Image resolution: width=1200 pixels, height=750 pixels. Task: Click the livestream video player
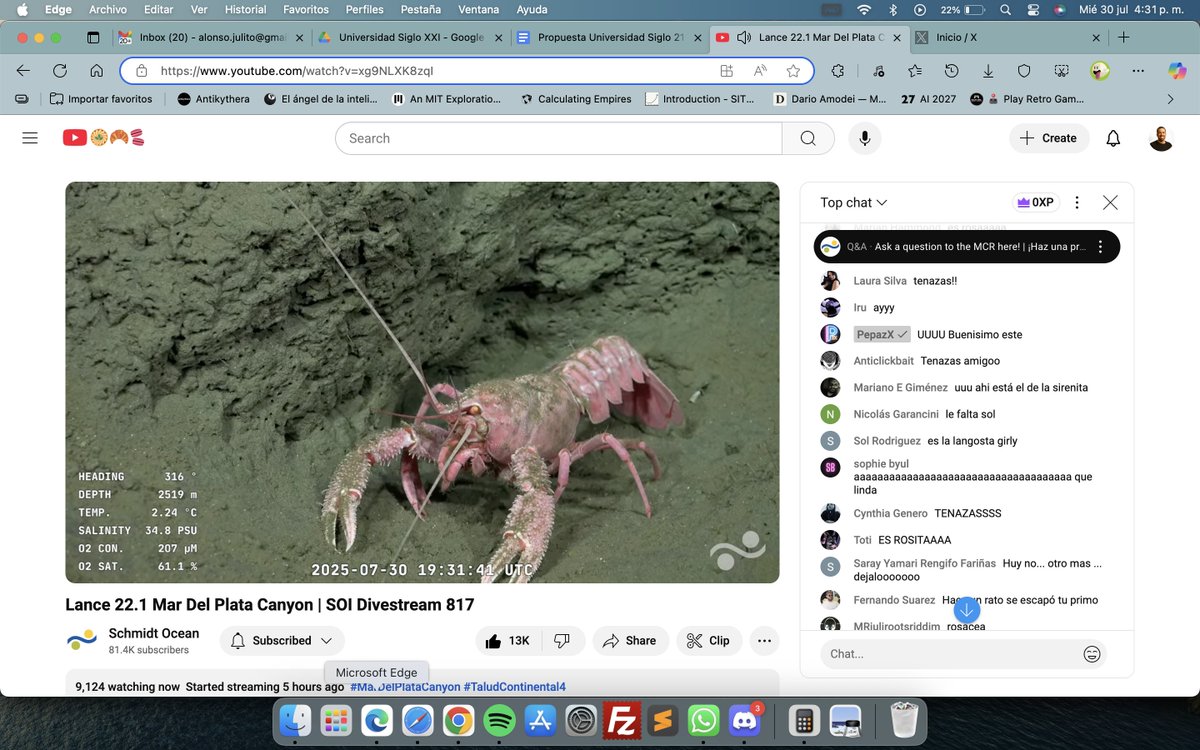coord(422,382)
